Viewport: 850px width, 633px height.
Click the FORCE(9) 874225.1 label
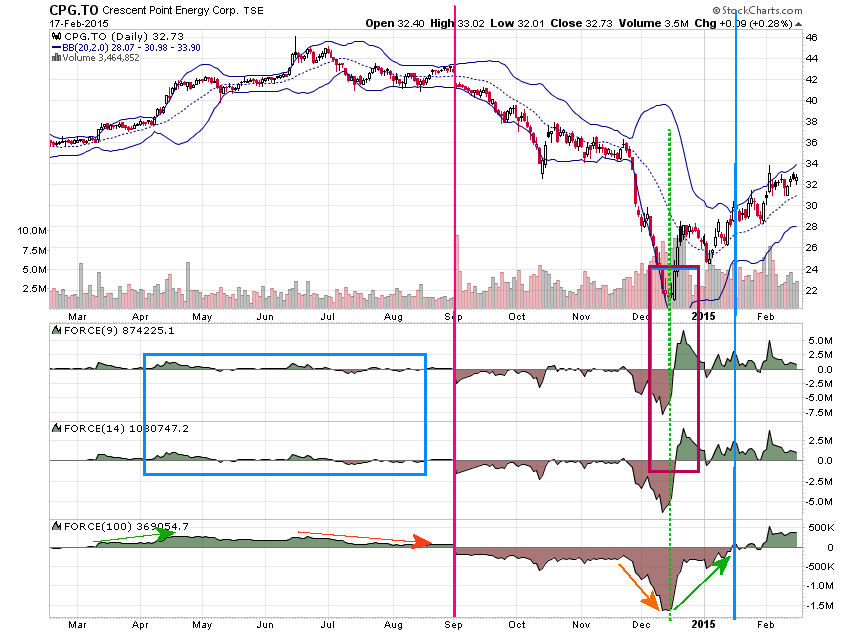(x=119, y=330)
